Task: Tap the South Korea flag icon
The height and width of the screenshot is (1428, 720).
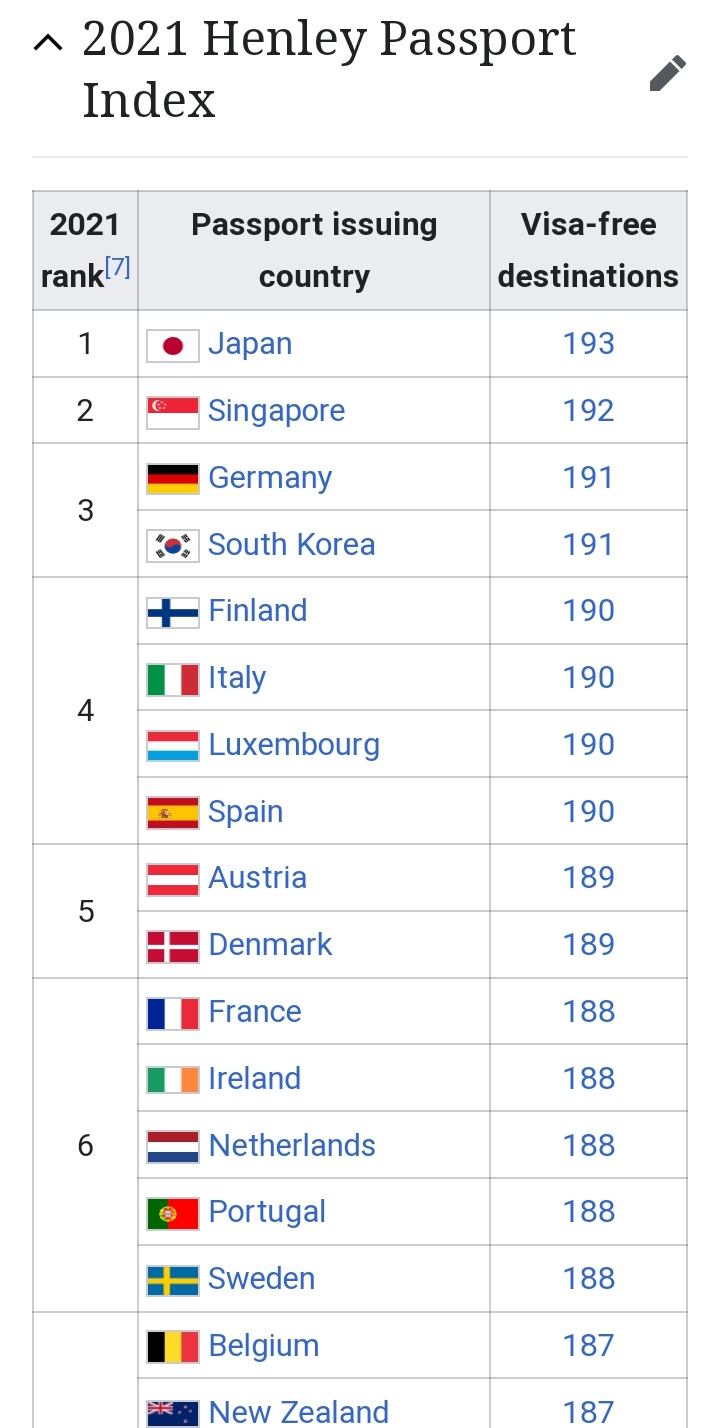Action: pos(173,546)
